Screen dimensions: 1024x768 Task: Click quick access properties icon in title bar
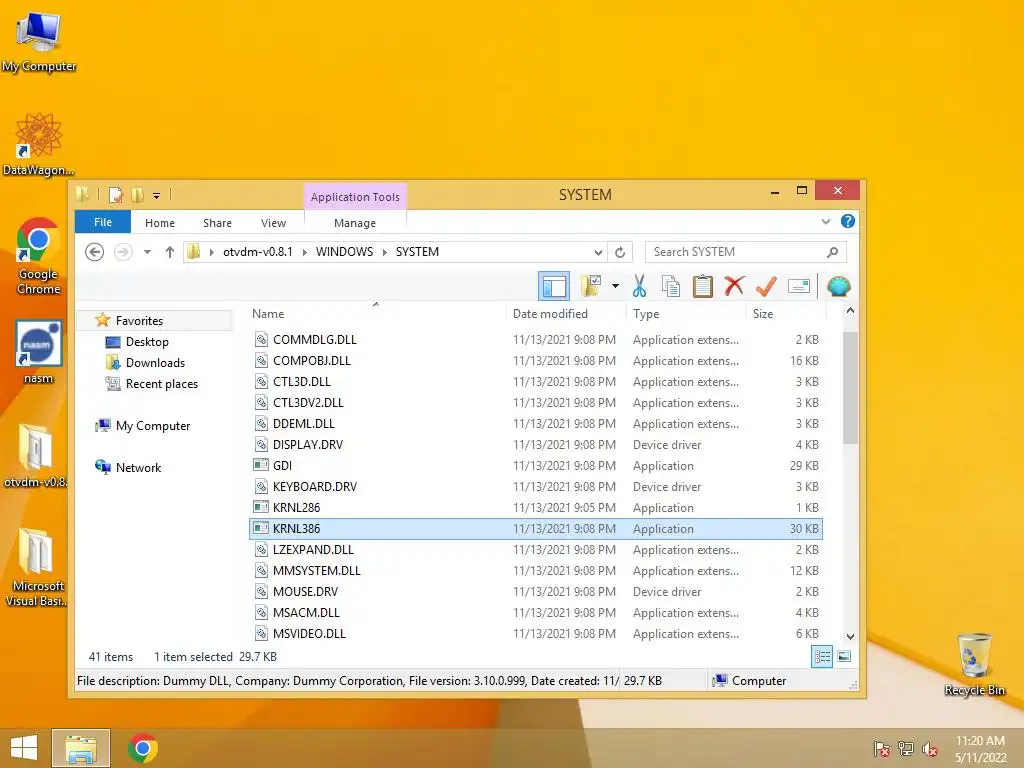point(116,195)
